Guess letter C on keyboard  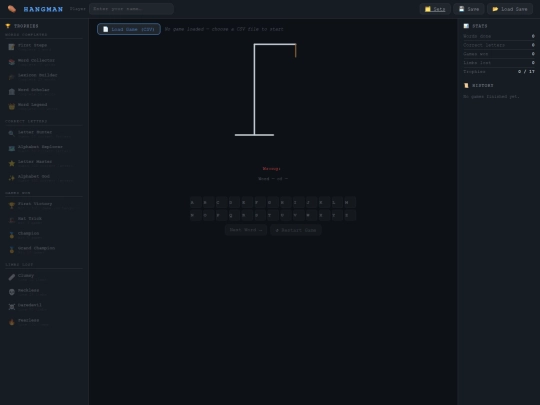(221, 202)
